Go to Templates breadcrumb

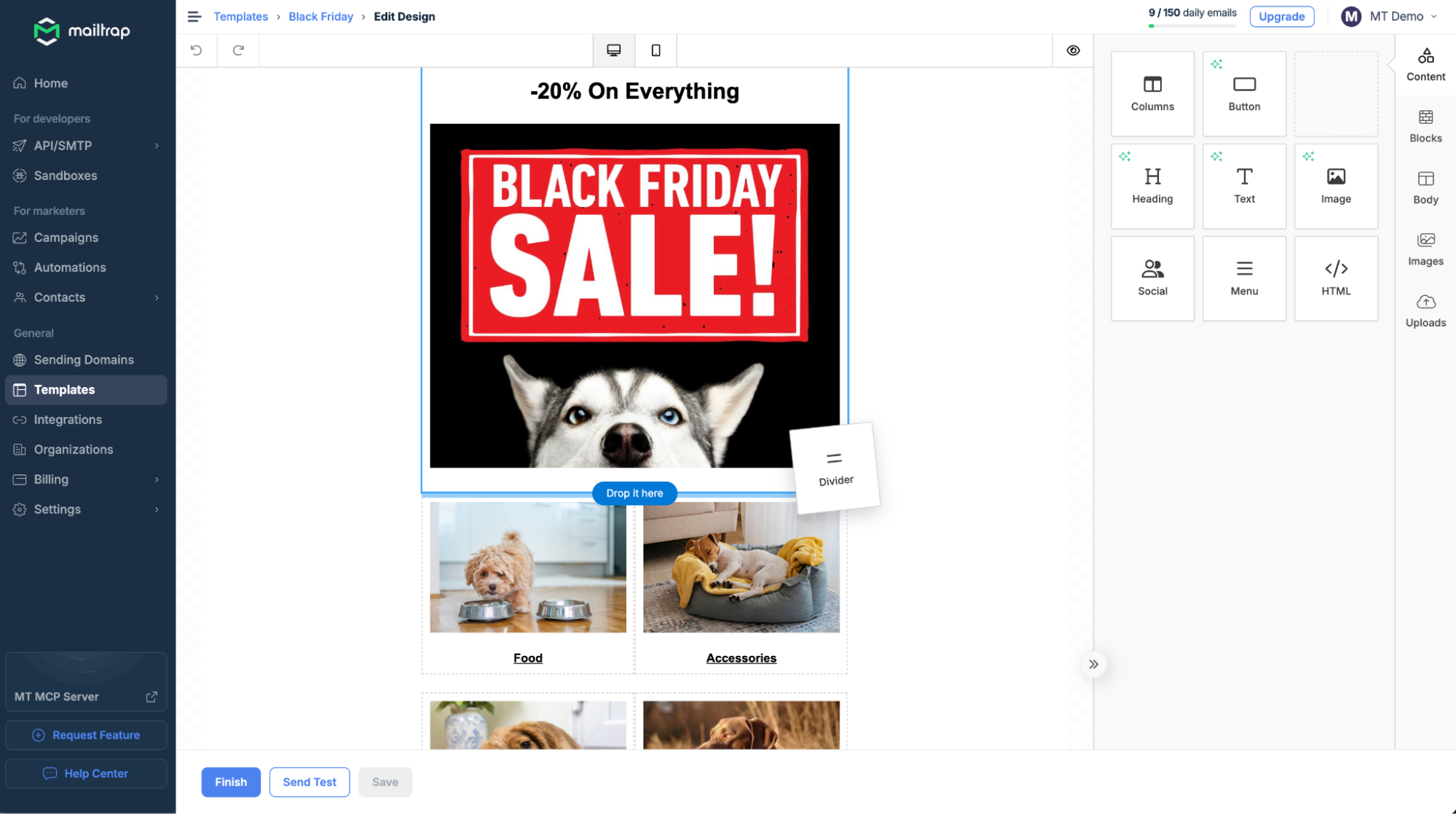tap(240, 16)
